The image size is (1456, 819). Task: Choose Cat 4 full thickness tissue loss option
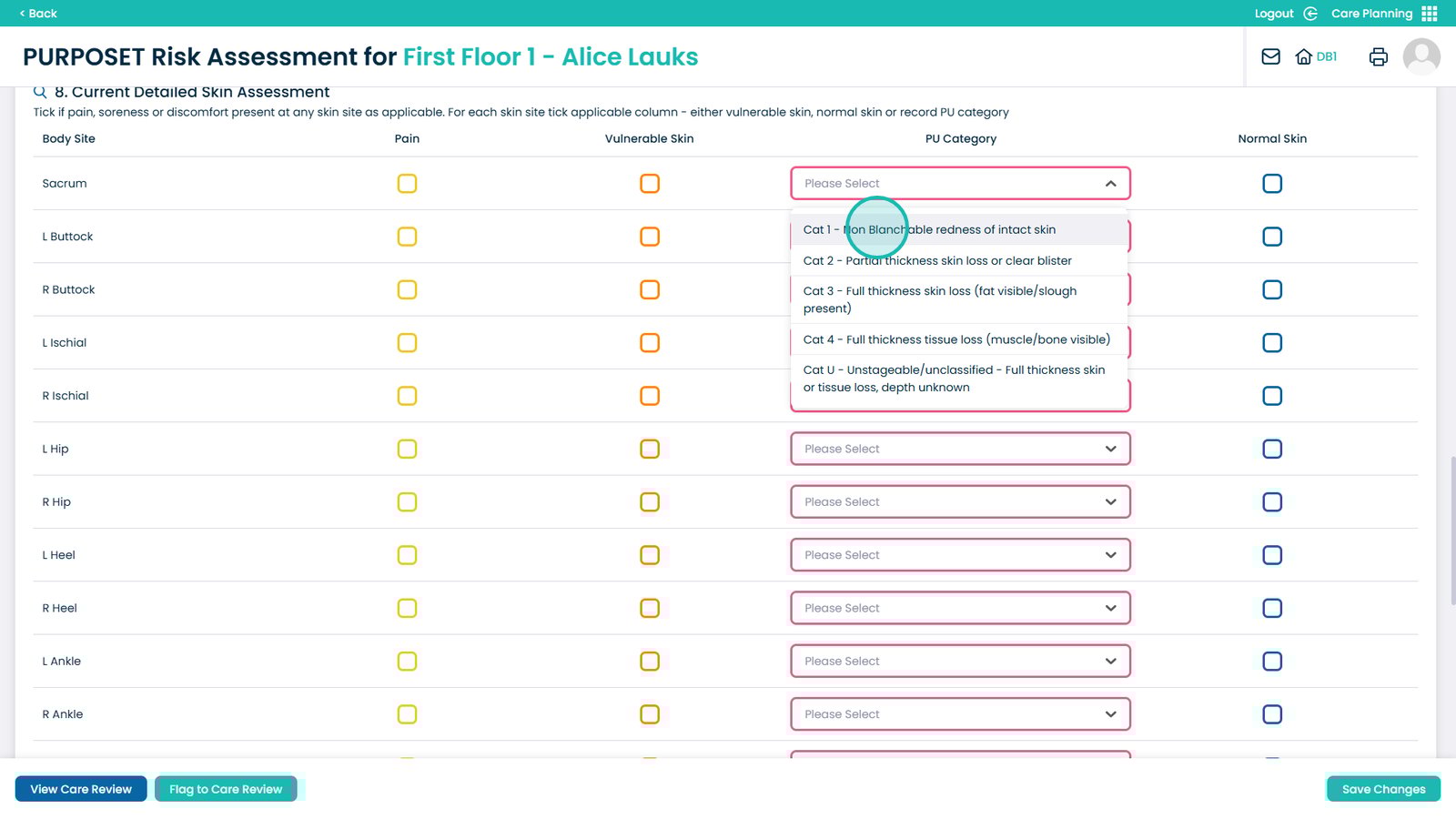pos(956,340)
